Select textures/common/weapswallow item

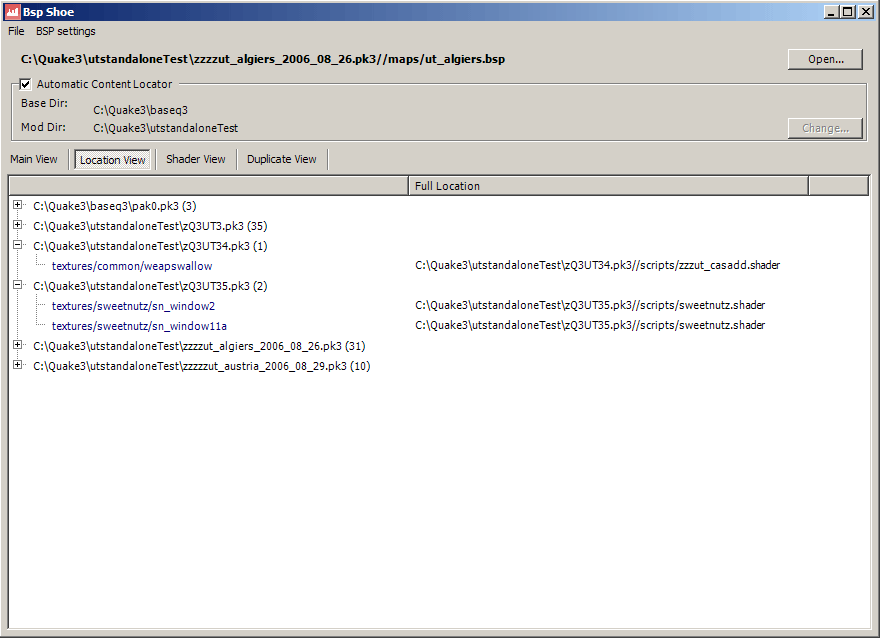tap(117, 266)
